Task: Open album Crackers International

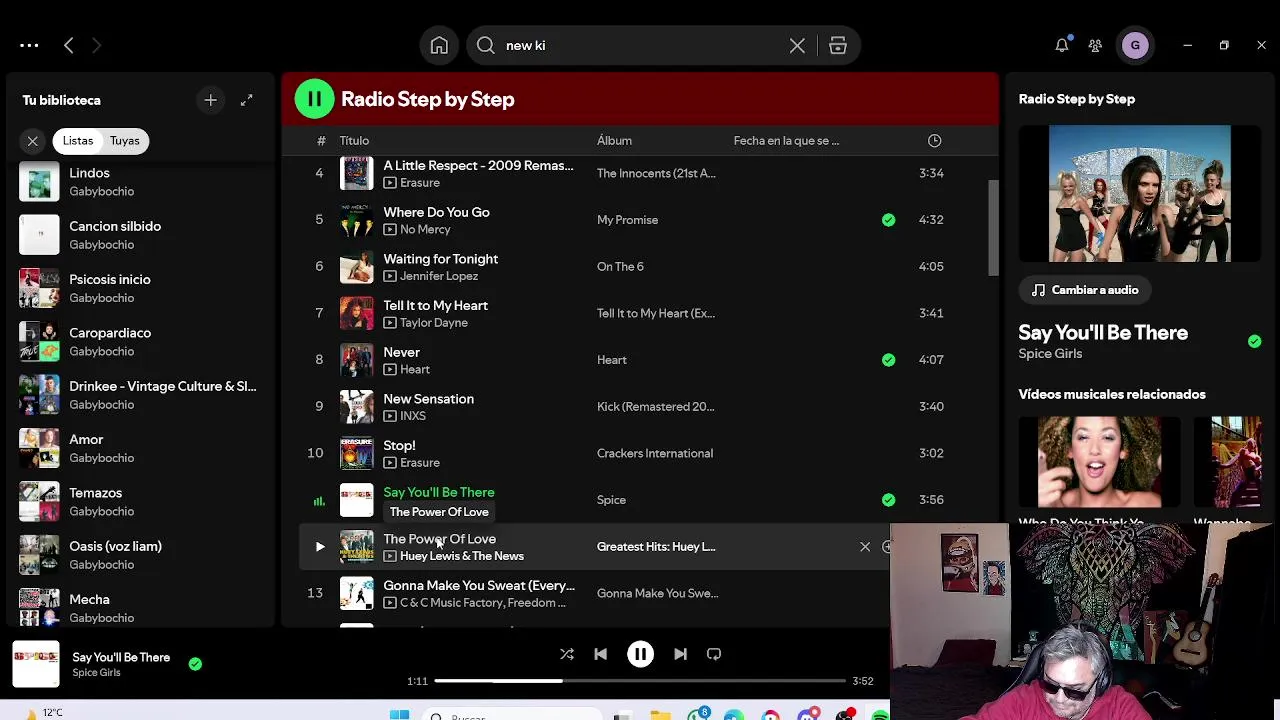Action: [x=655, y=453]
